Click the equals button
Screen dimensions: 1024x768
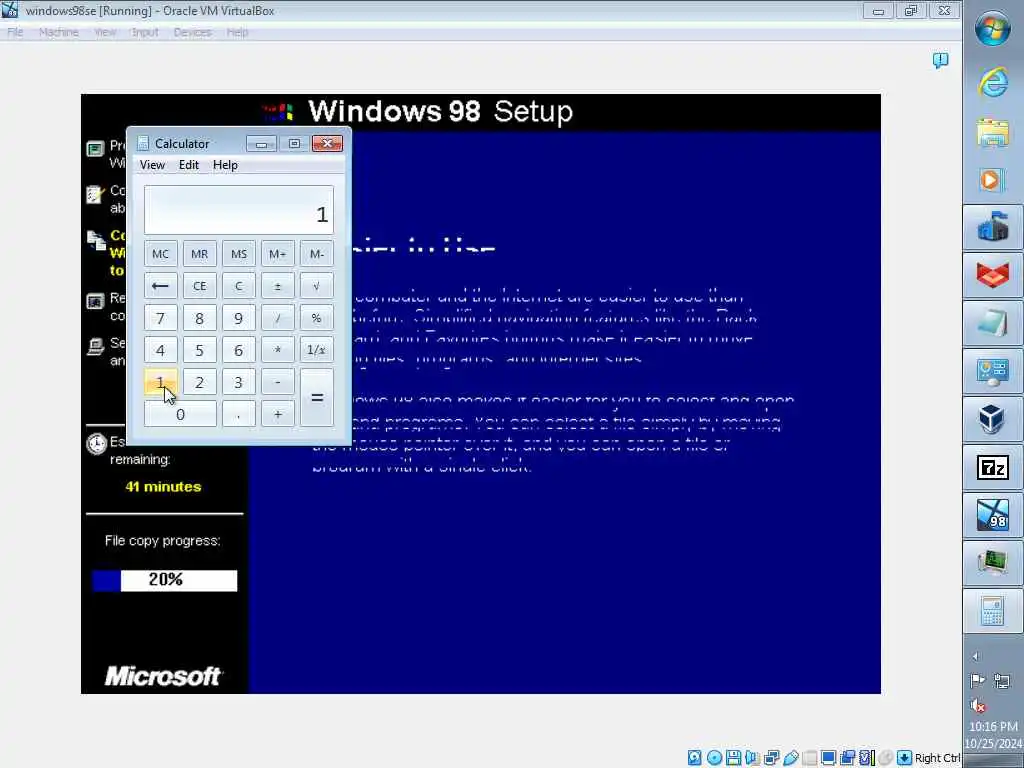[317, 398]
